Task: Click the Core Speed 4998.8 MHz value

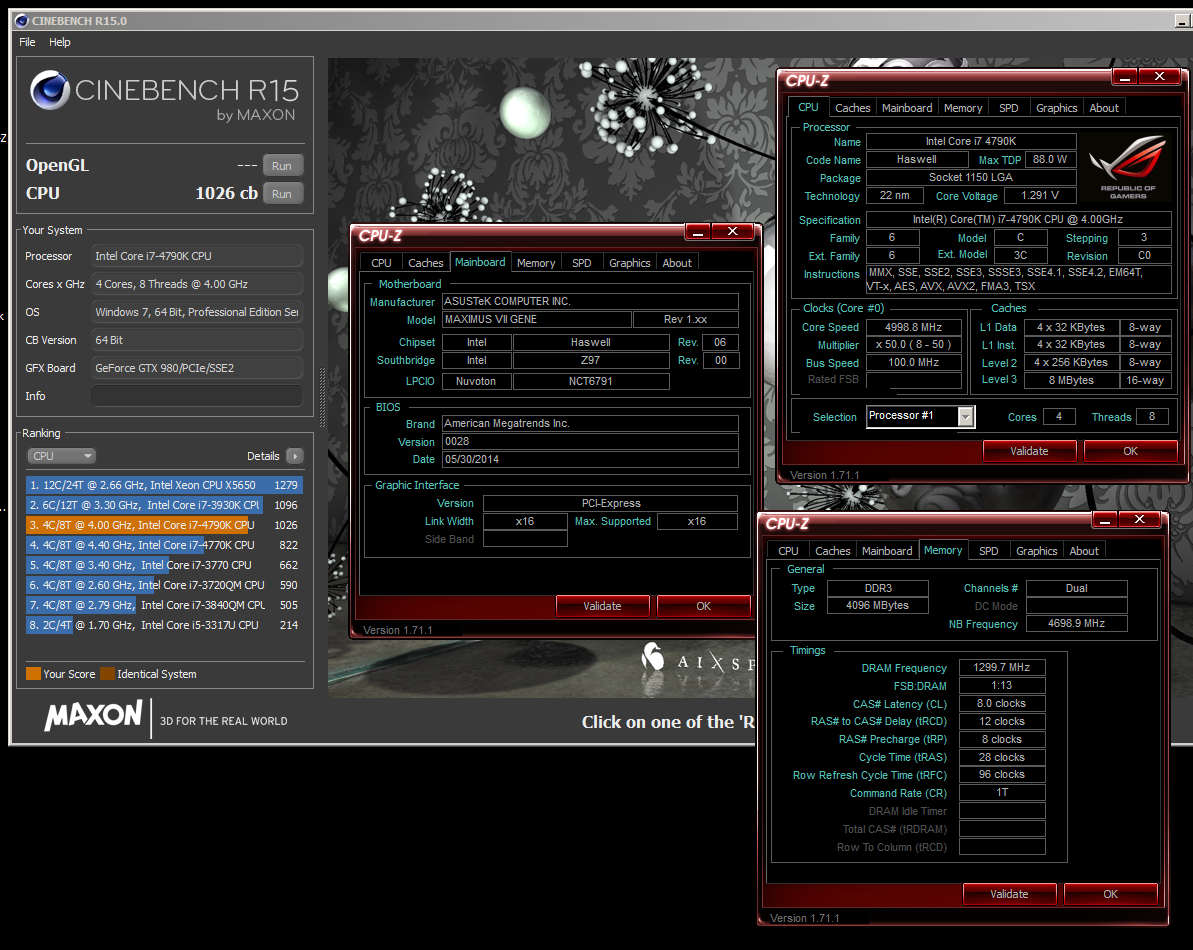Action: (913, 327)
